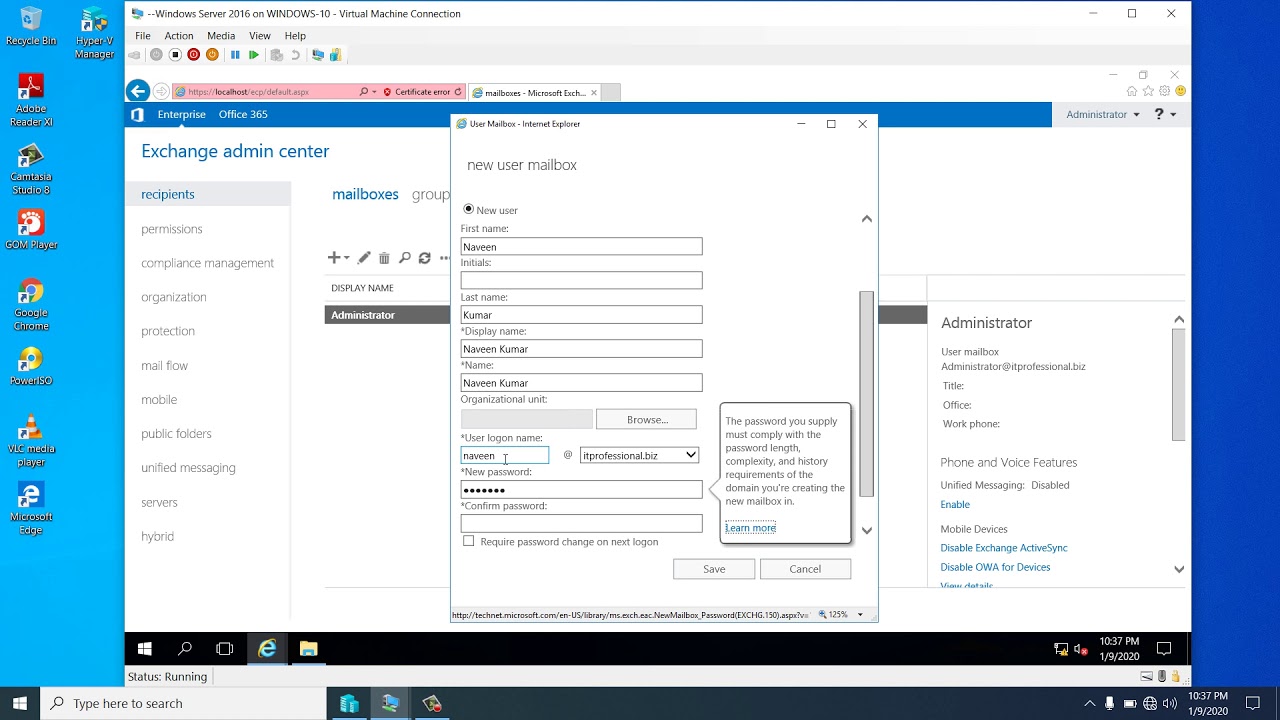Open Camtasia Studio 8 desktop icon
This screenshot has height=720, width=1280.
click(x=31, y=169)
